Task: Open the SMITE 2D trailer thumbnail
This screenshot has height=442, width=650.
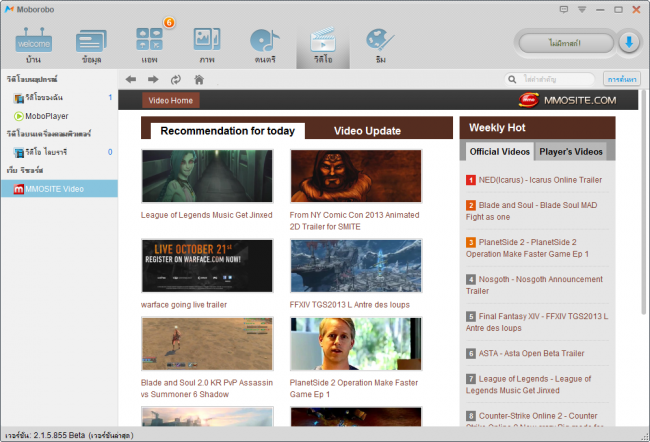Action: (x=356, y=176)
